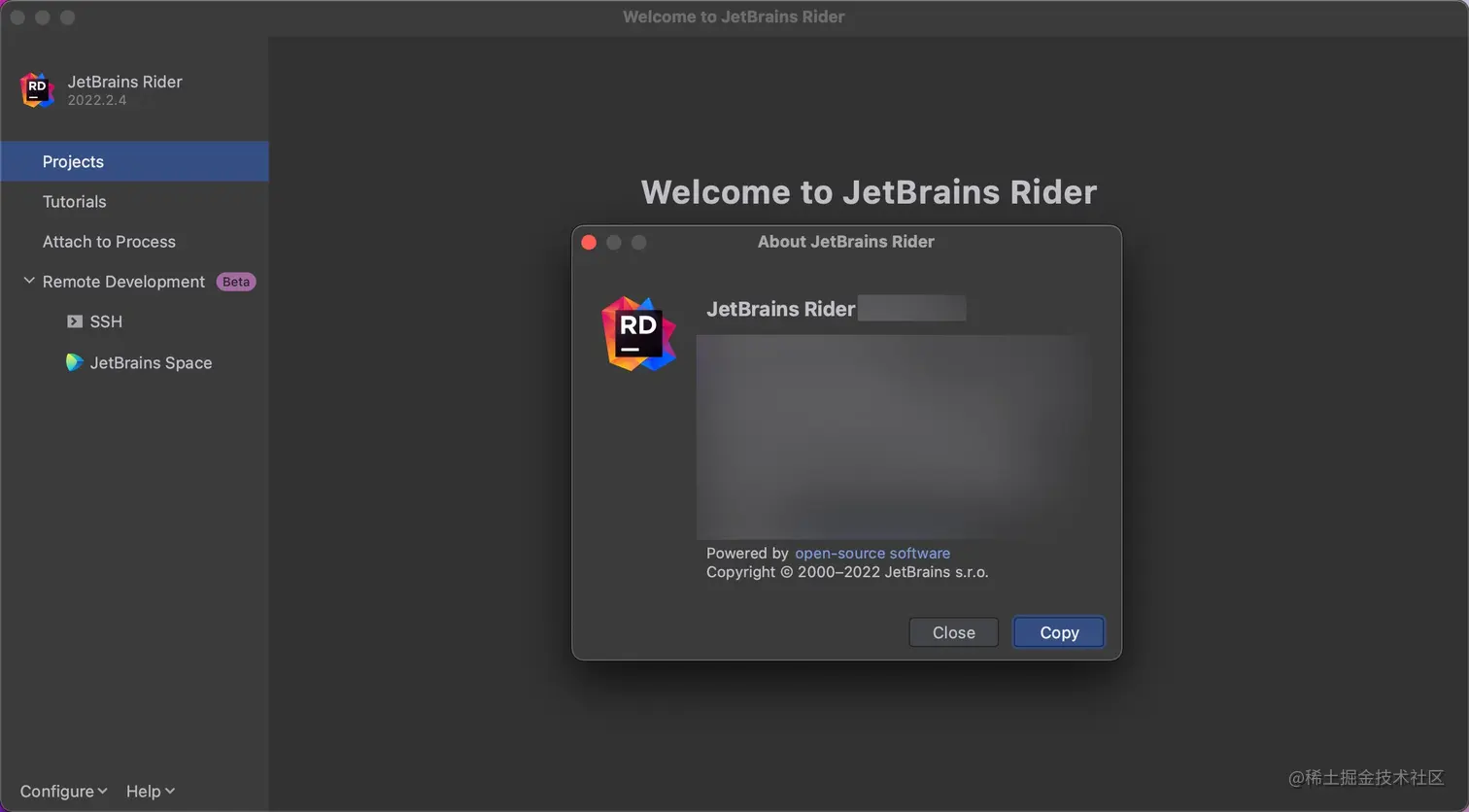Click the 'About JetBrains Rider' dialog title

(845, 241)
